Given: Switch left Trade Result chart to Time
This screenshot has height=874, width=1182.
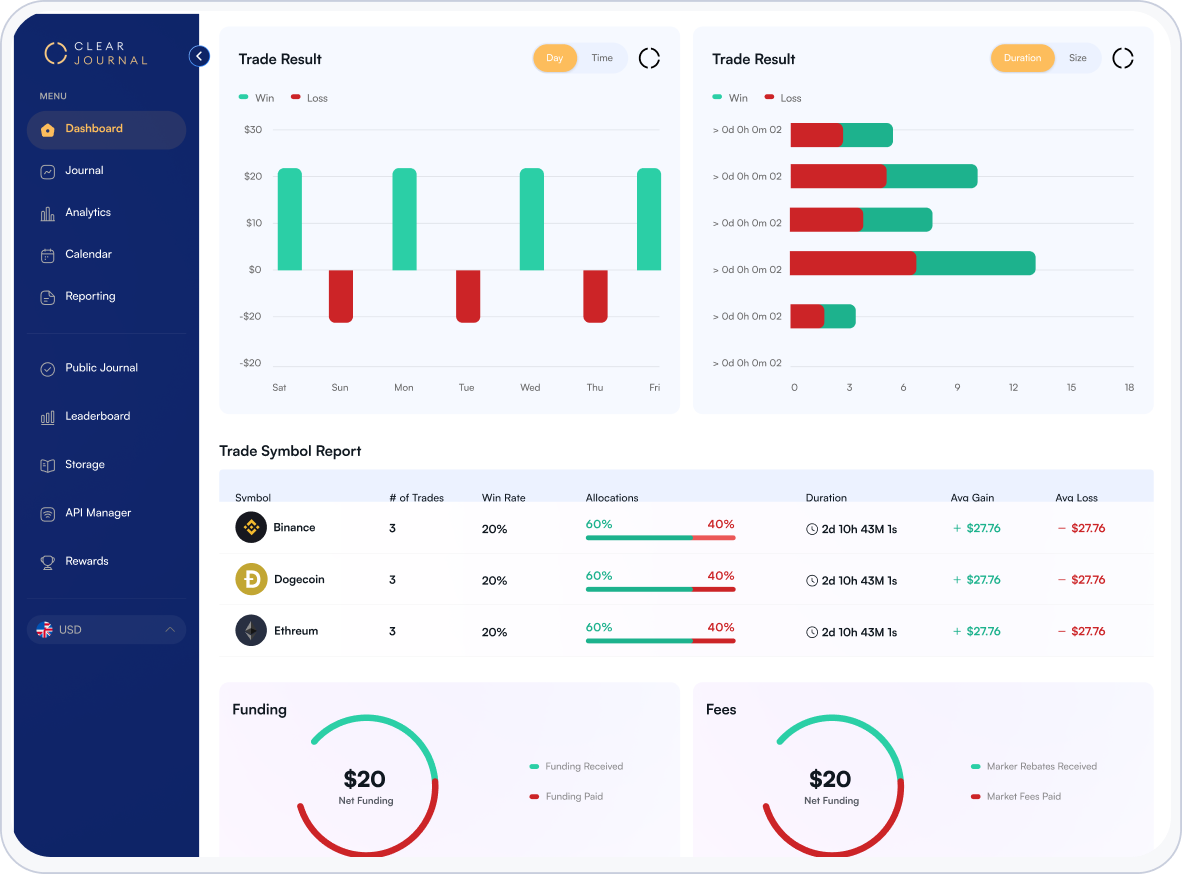Looking at the screenshot, I should pyautogui.click(x=602, y=58).
